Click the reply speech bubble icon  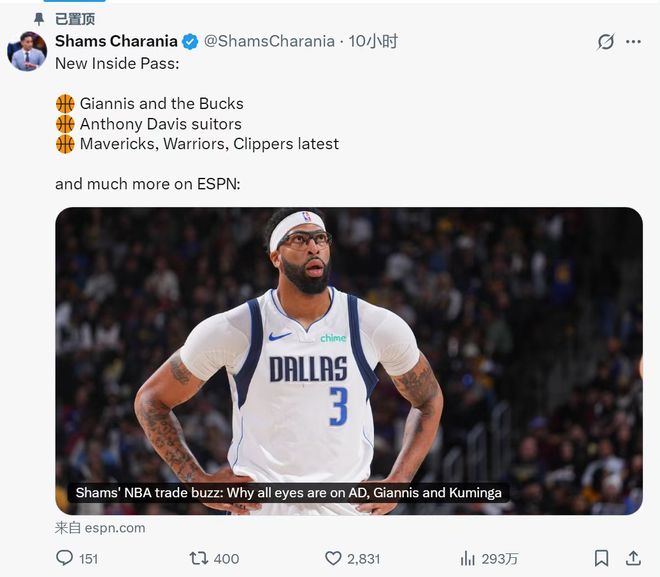[x=64, y=558]
